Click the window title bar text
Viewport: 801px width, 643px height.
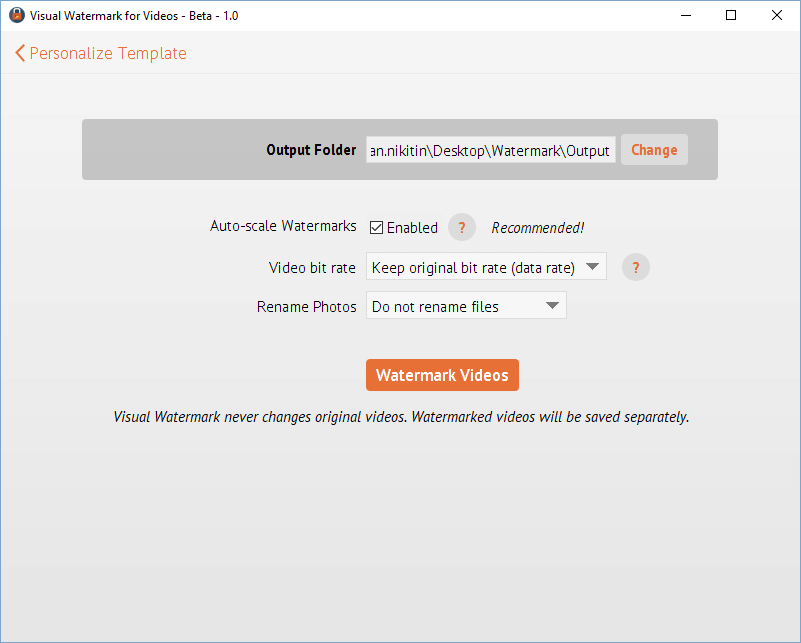(134, 15)
